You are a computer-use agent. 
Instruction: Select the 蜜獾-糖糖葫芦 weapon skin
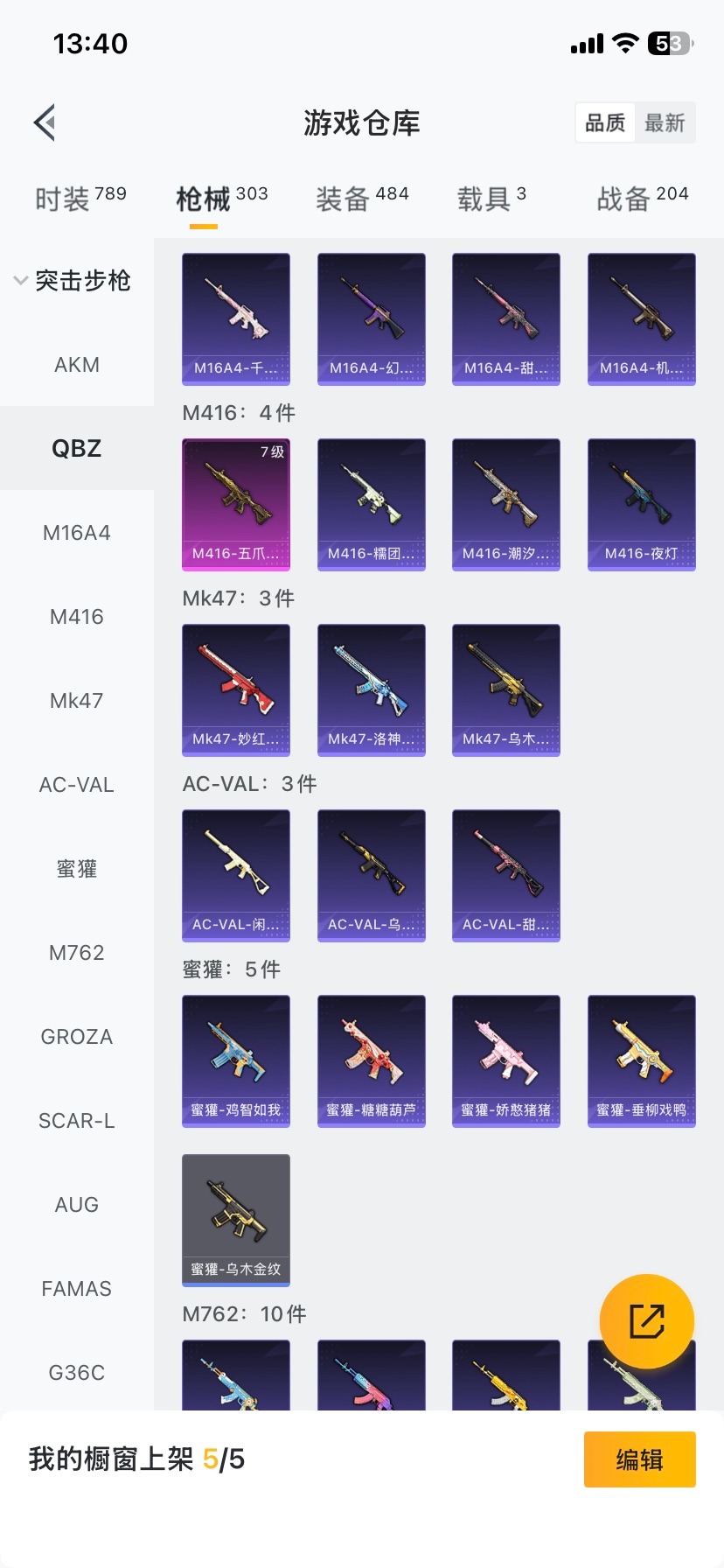click(x=372, y=1061)
